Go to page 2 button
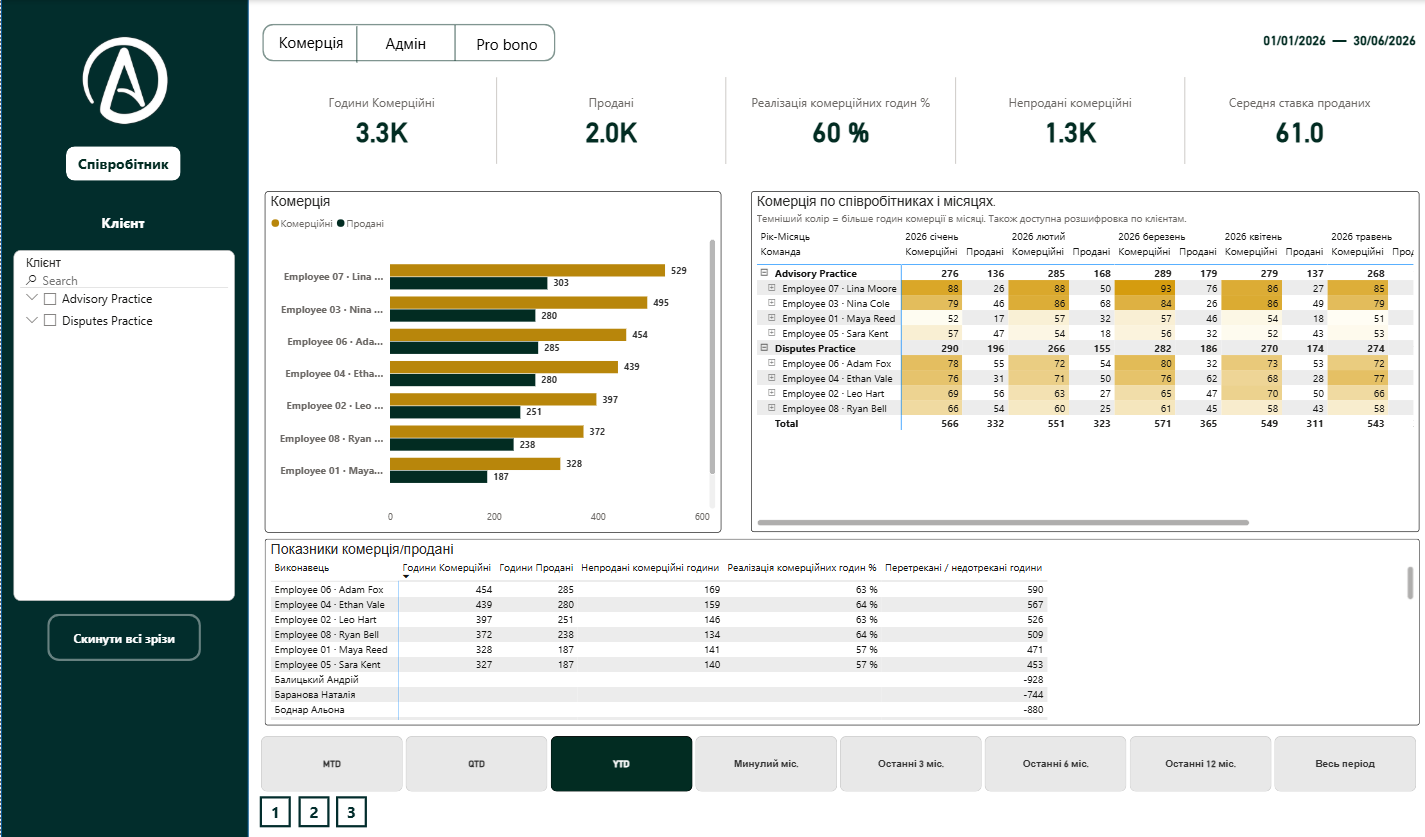 [x=314, y=812]
